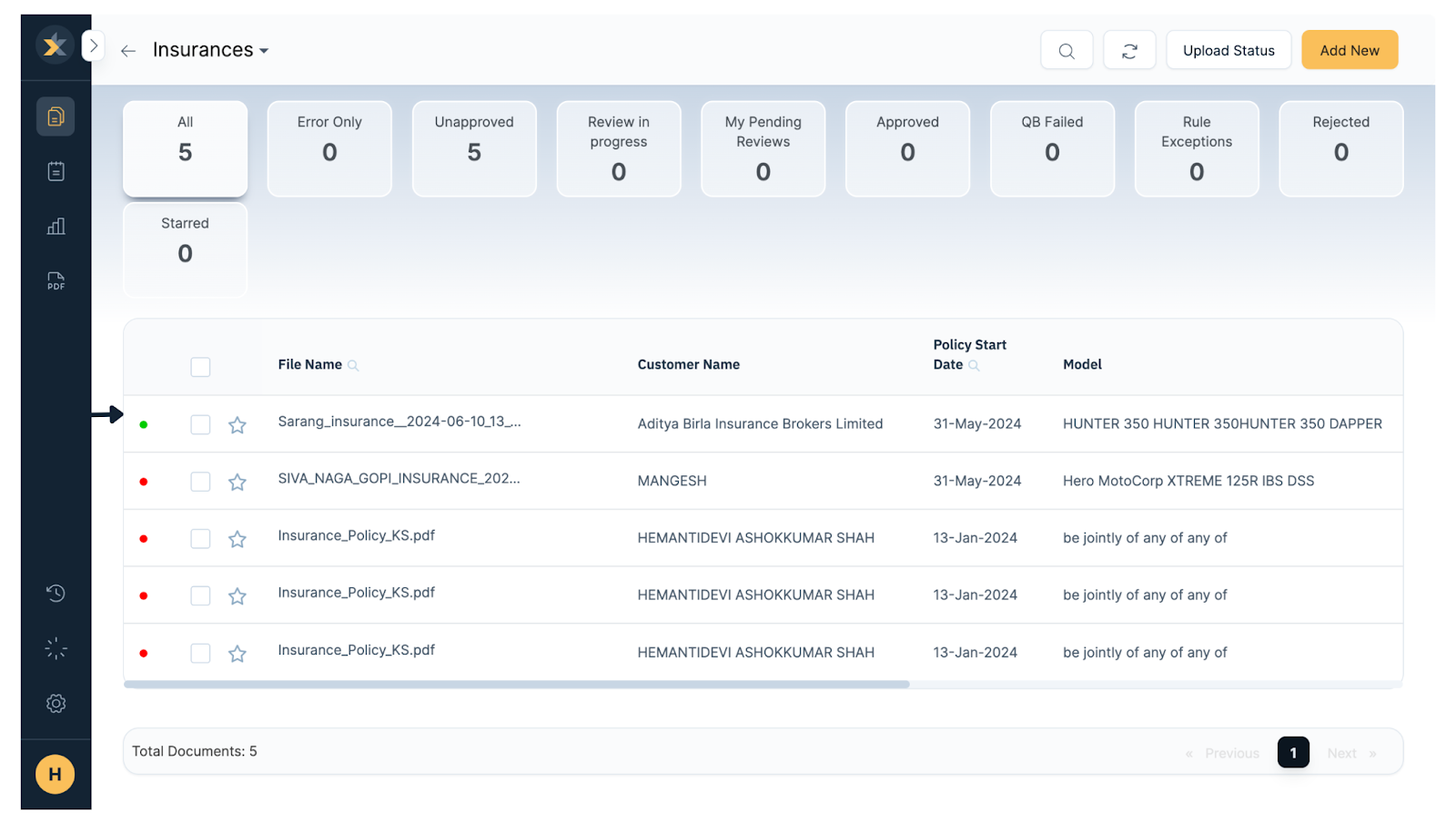Click the File Name column header
This screenshot has width=1456, height=824.
click(309, 364)
